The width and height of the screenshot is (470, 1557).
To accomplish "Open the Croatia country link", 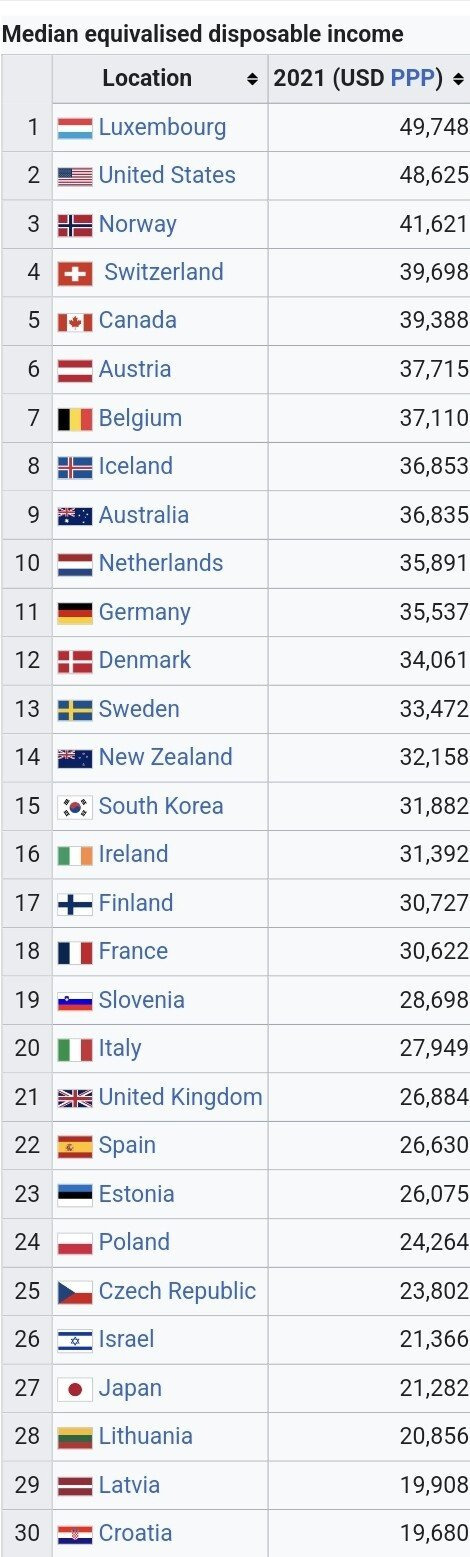I will point(135,1533).
